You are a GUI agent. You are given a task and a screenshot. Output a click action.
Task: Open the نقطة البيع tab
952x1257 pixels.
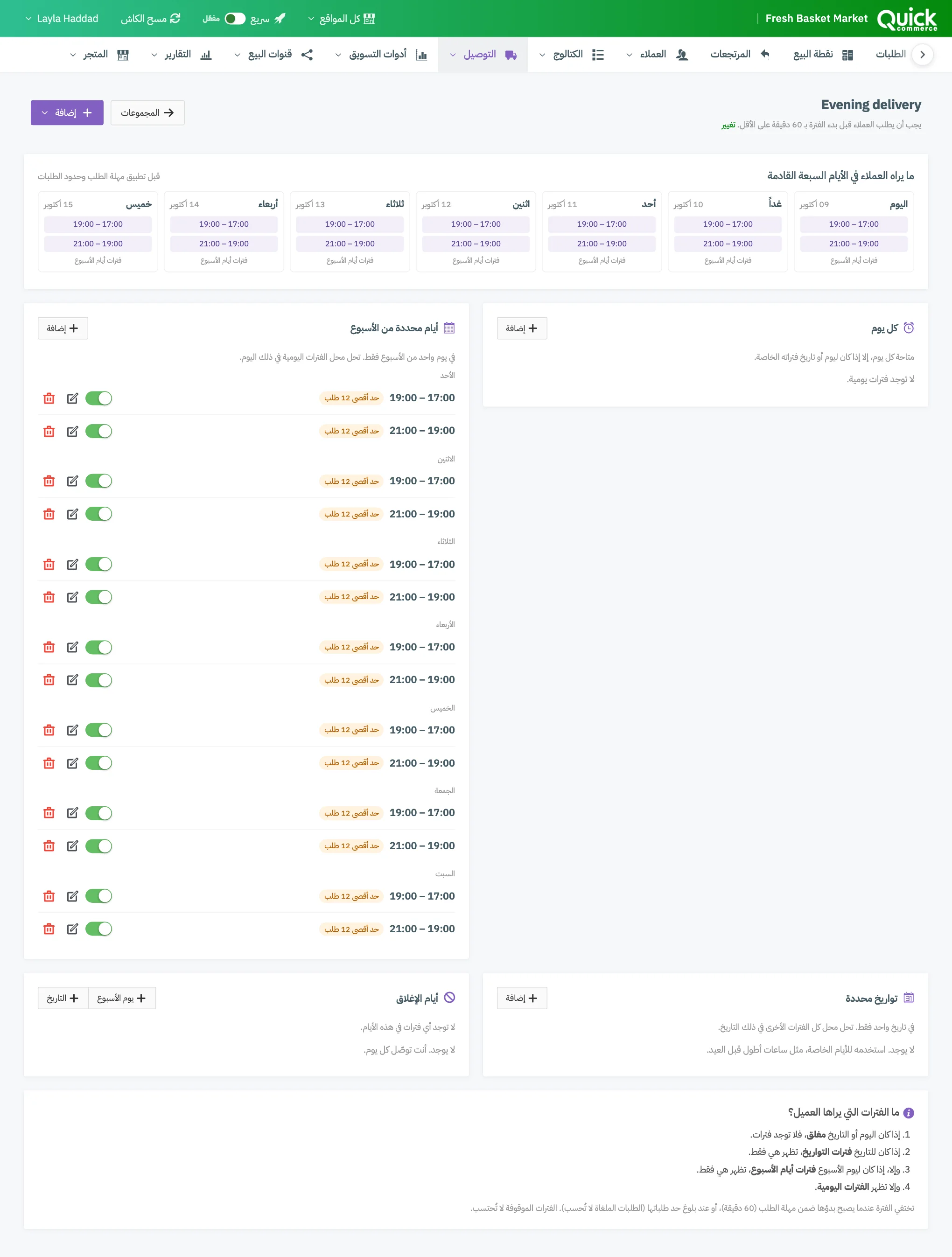(x=824, y=55)
